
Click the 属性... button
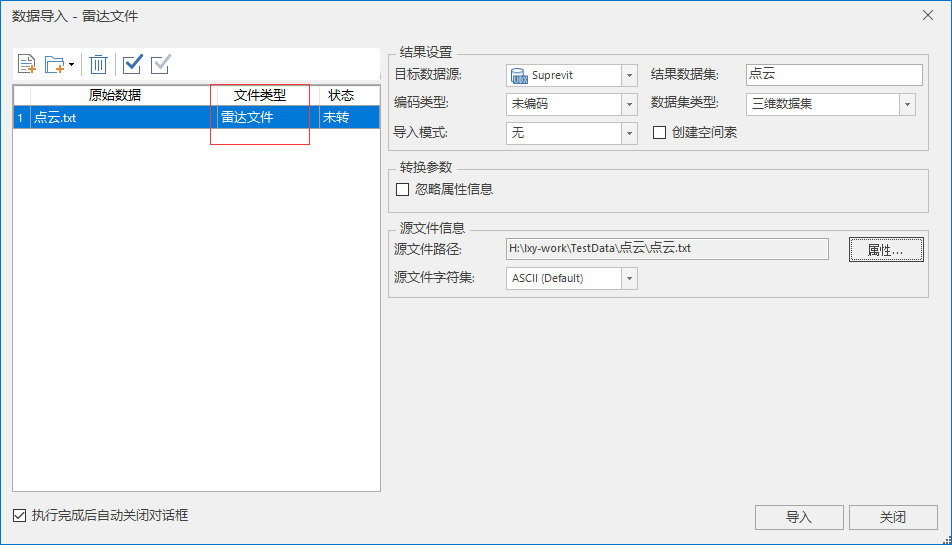(x=886, y=249)
